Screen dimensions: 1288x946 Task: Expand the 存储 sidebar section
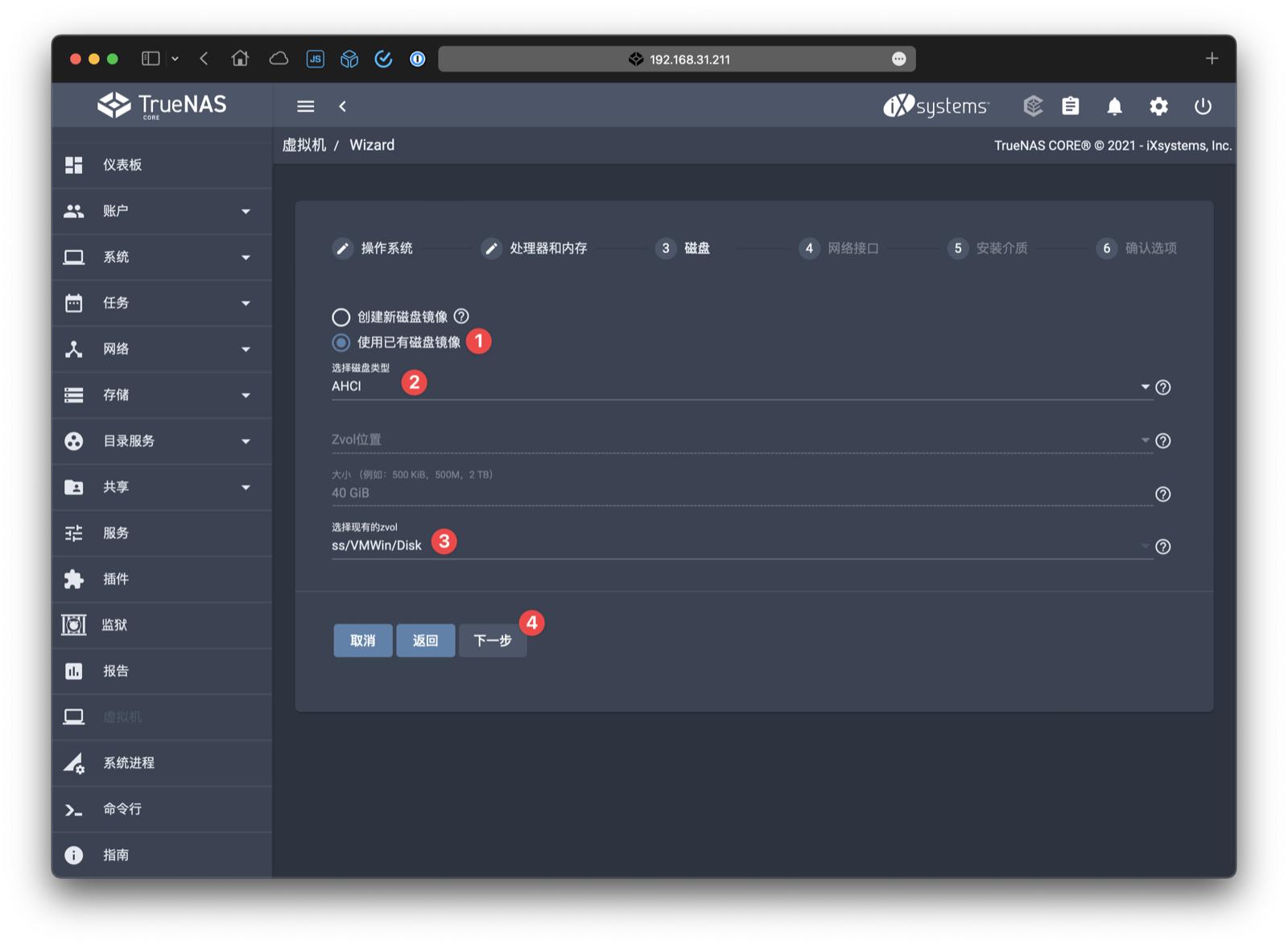118,395
